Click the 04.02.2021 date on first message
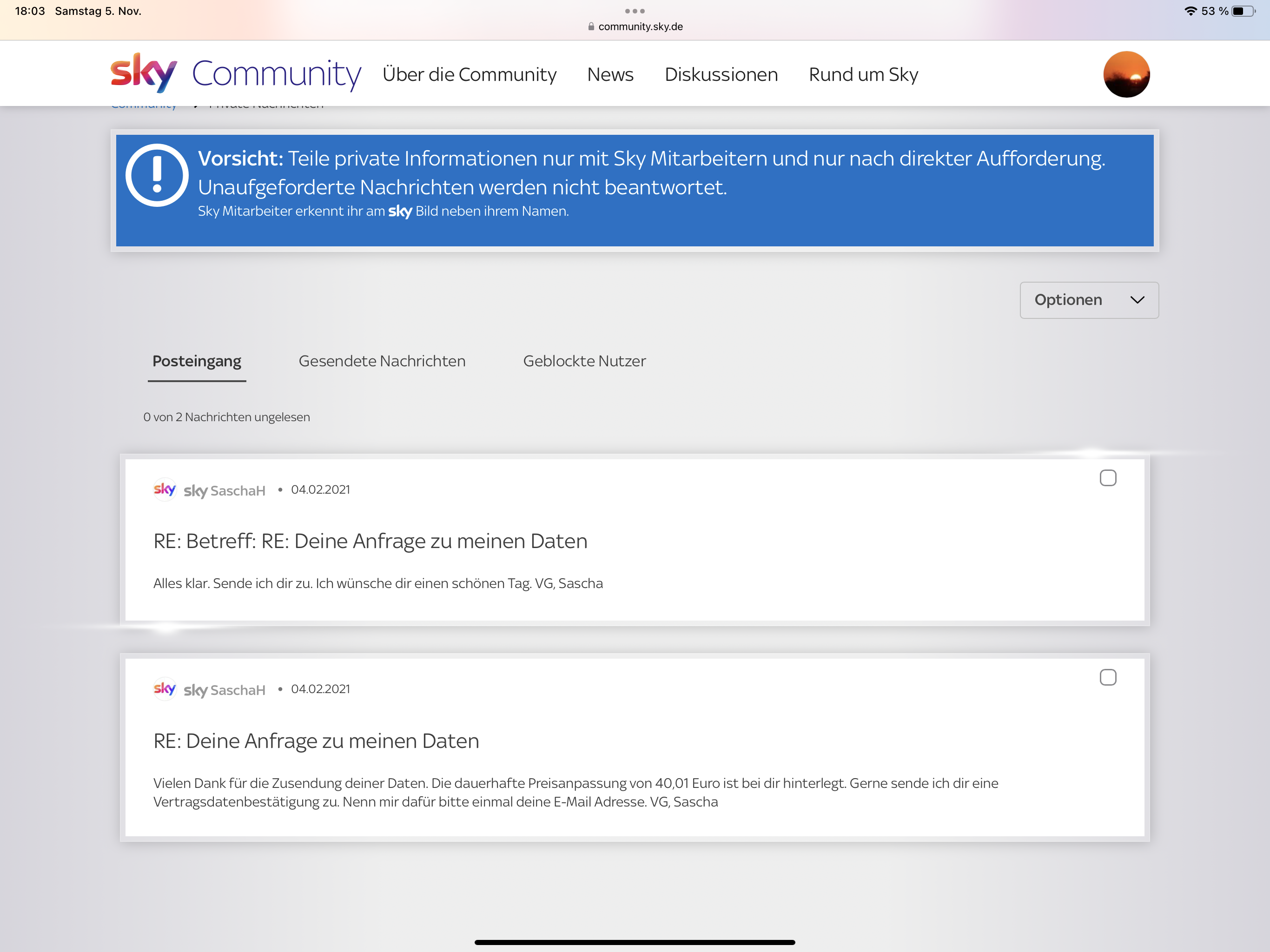 coord(320,489)
